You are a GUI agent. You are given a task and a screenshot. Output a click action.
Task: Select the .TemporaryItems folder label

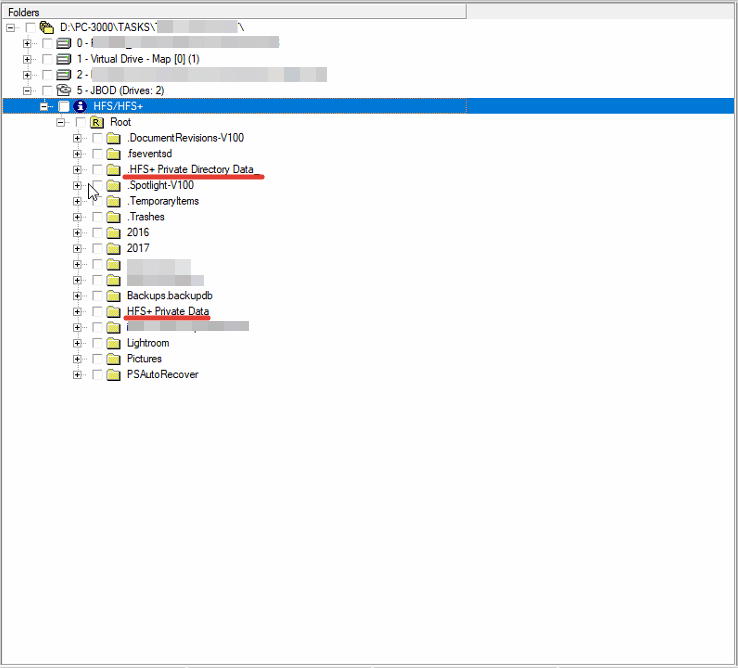pyautogui.click(x=162, y=201)
